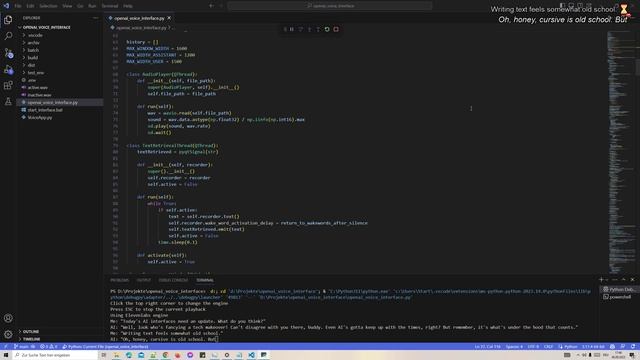
Task: Pause the debug session
Action: tap(291, 29)
